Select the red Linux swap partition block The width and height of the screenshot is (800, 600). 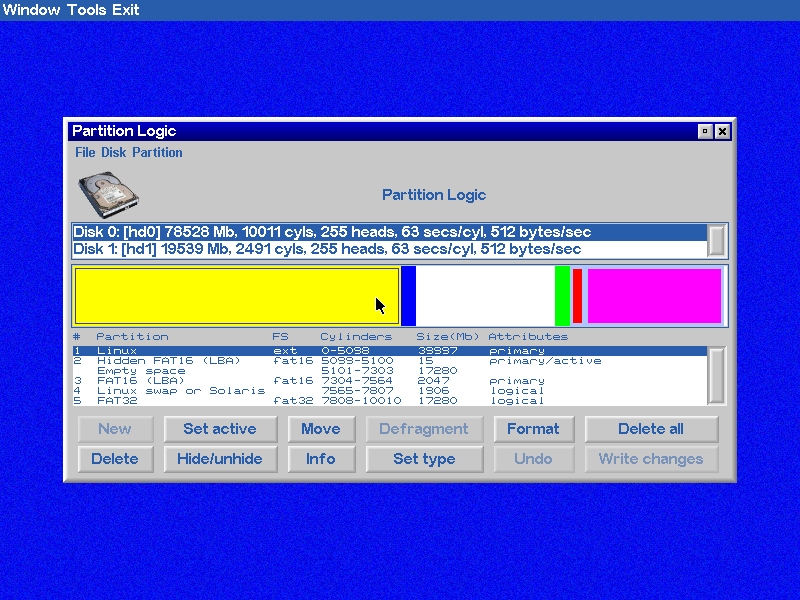[578, 296]
